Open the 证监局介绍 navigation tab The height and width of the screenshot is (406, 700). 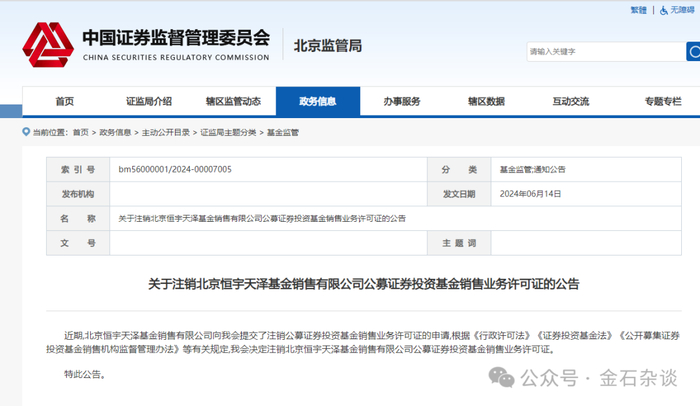[x=149, y=101]
